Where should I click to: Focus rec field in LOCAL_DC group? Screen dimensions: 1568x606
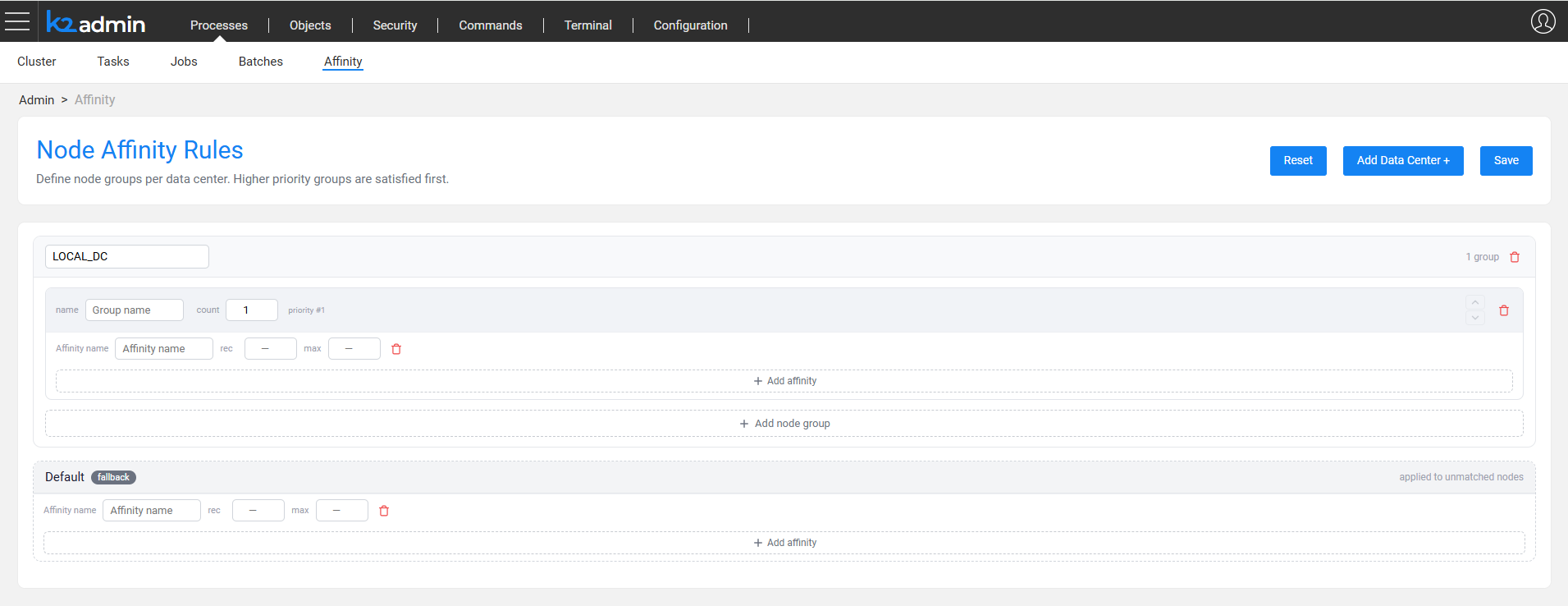(271, 349)
